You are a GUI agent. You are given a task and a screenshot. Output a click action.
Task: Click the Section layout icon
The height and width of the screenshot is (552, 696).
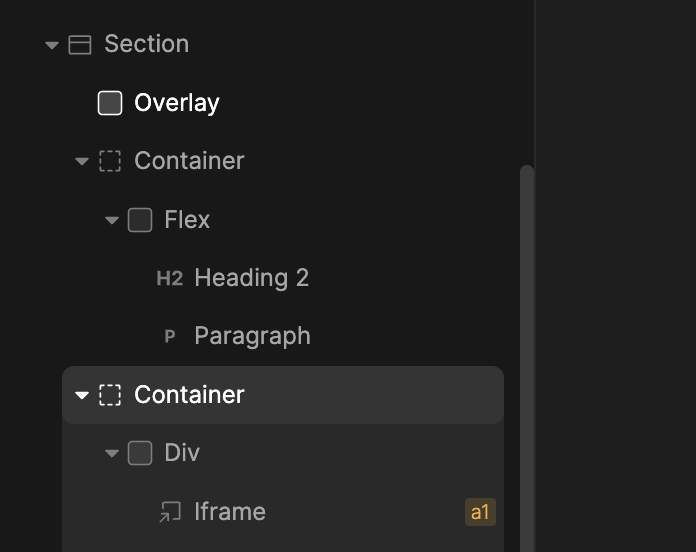[x=80, y=45]
